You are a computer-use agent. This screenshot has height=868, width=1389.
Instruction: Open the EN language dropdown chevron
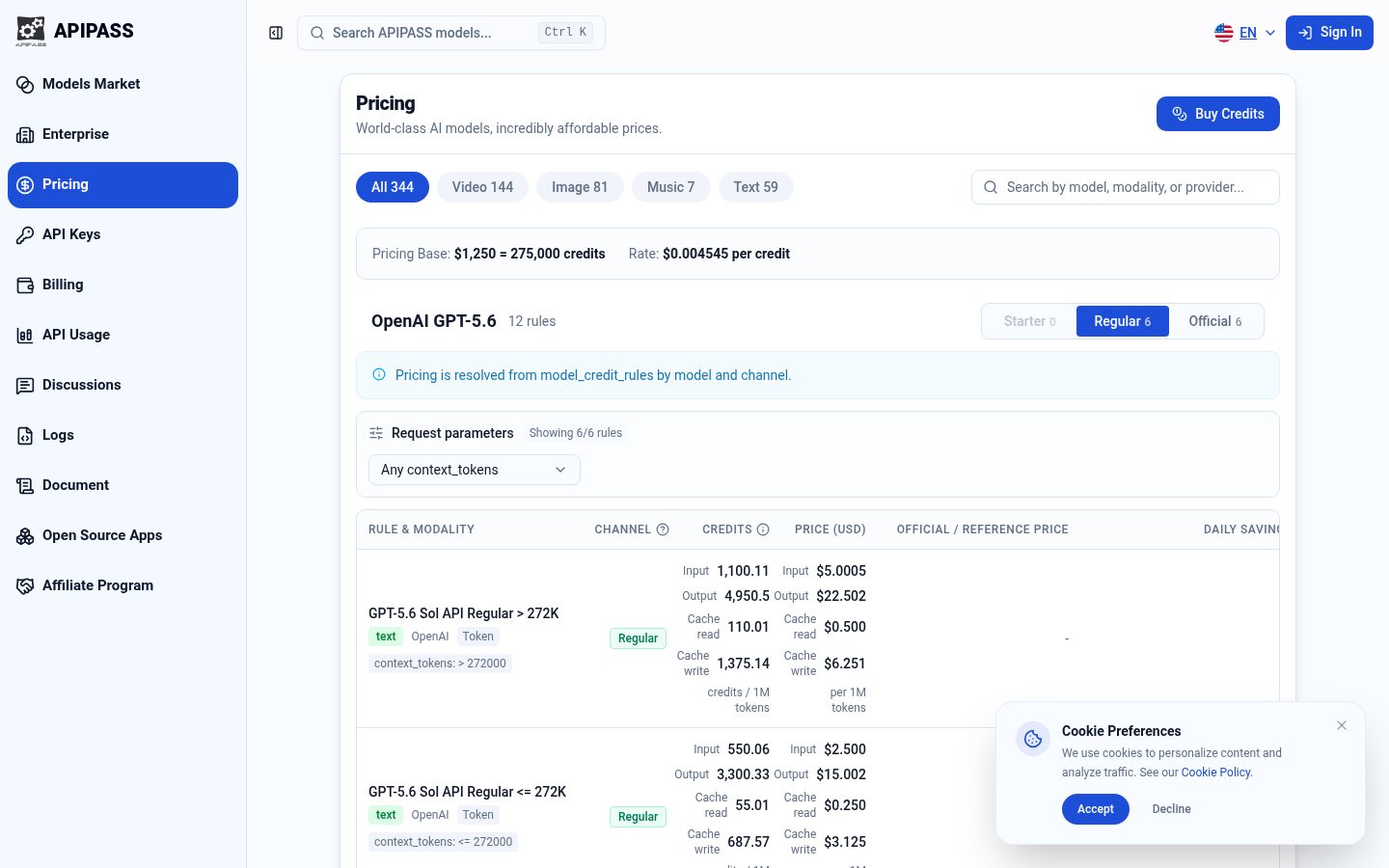tap(1270, 33)
